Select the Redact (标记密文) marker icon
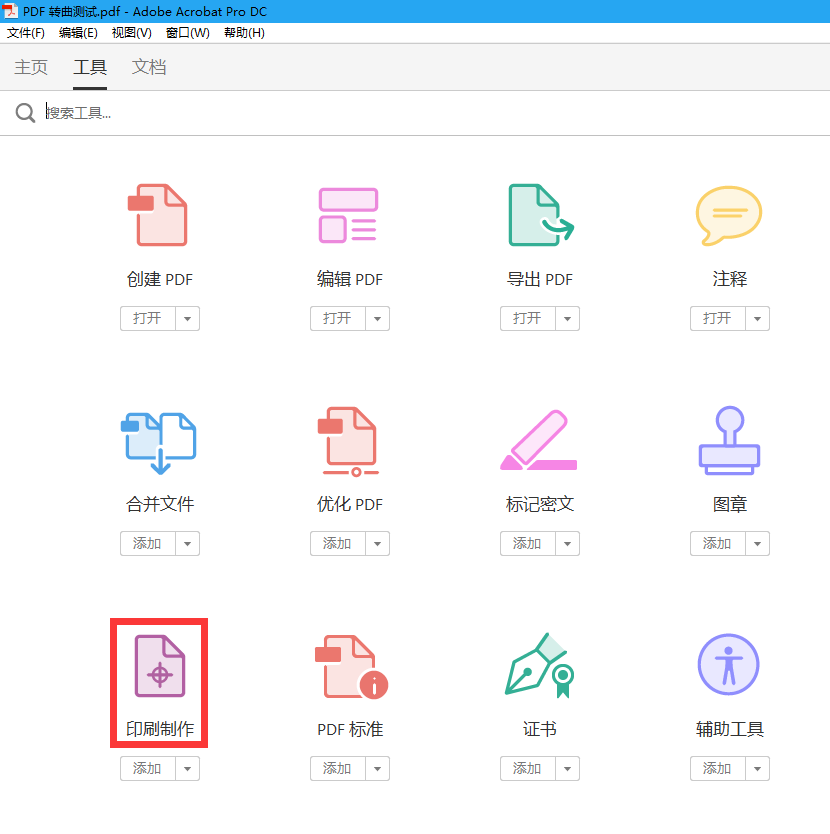This screenshot has width=830, height=834. coord(538,440)
